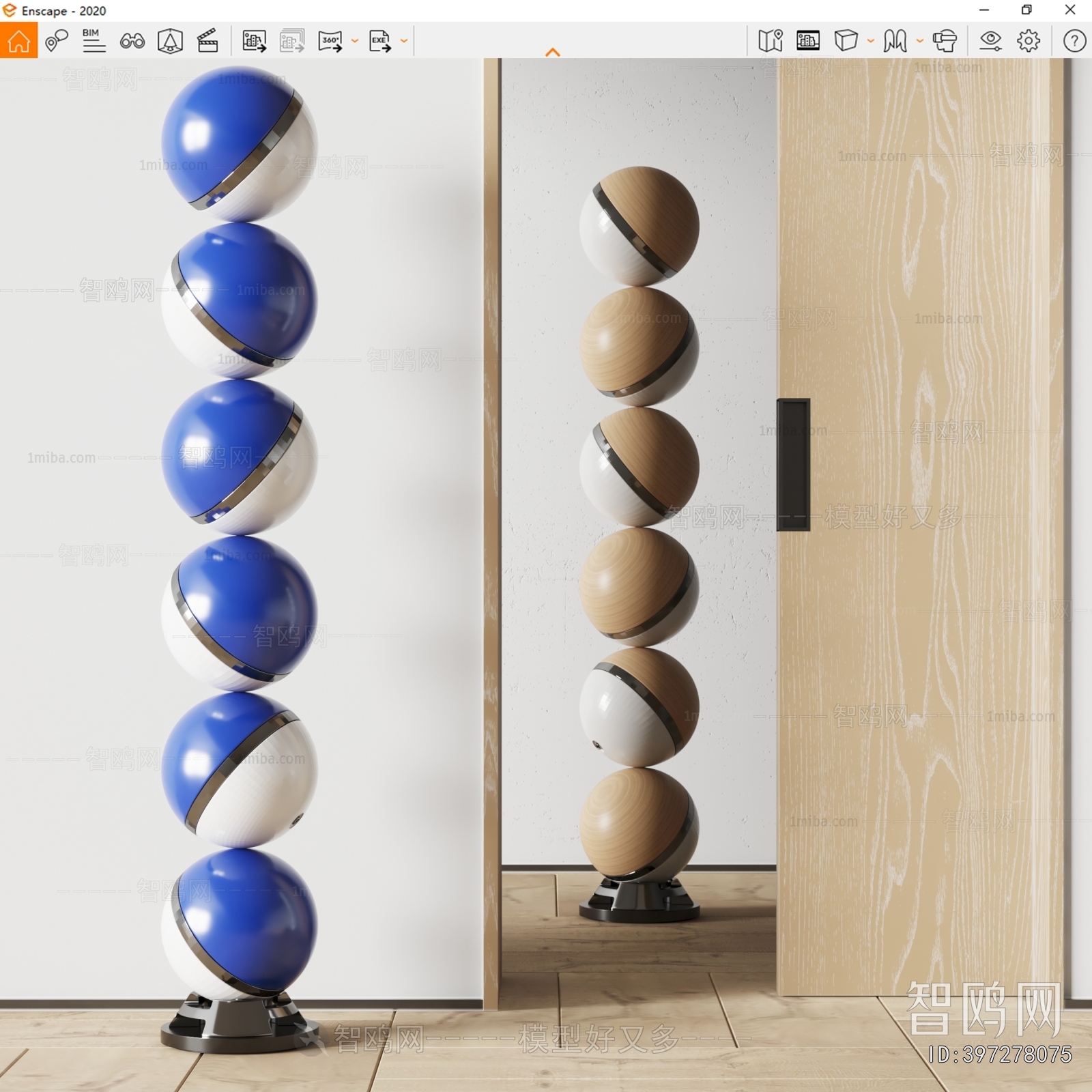1092x1092 pixels.
Task: Export a 360° mono panorama
Action: coord(330,41)
